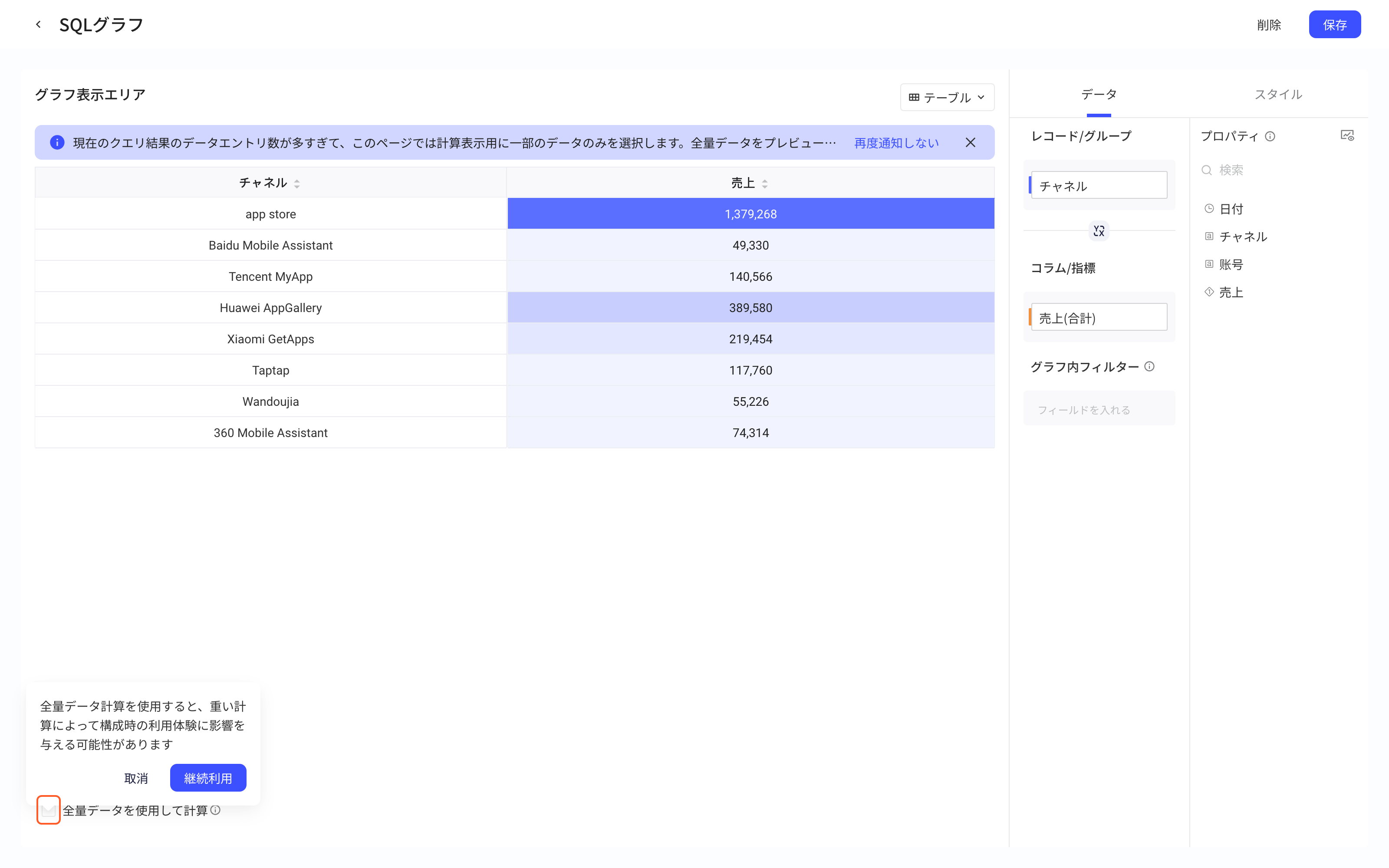
Task: Click the swap rows/columns icon
Action: 1099,231
